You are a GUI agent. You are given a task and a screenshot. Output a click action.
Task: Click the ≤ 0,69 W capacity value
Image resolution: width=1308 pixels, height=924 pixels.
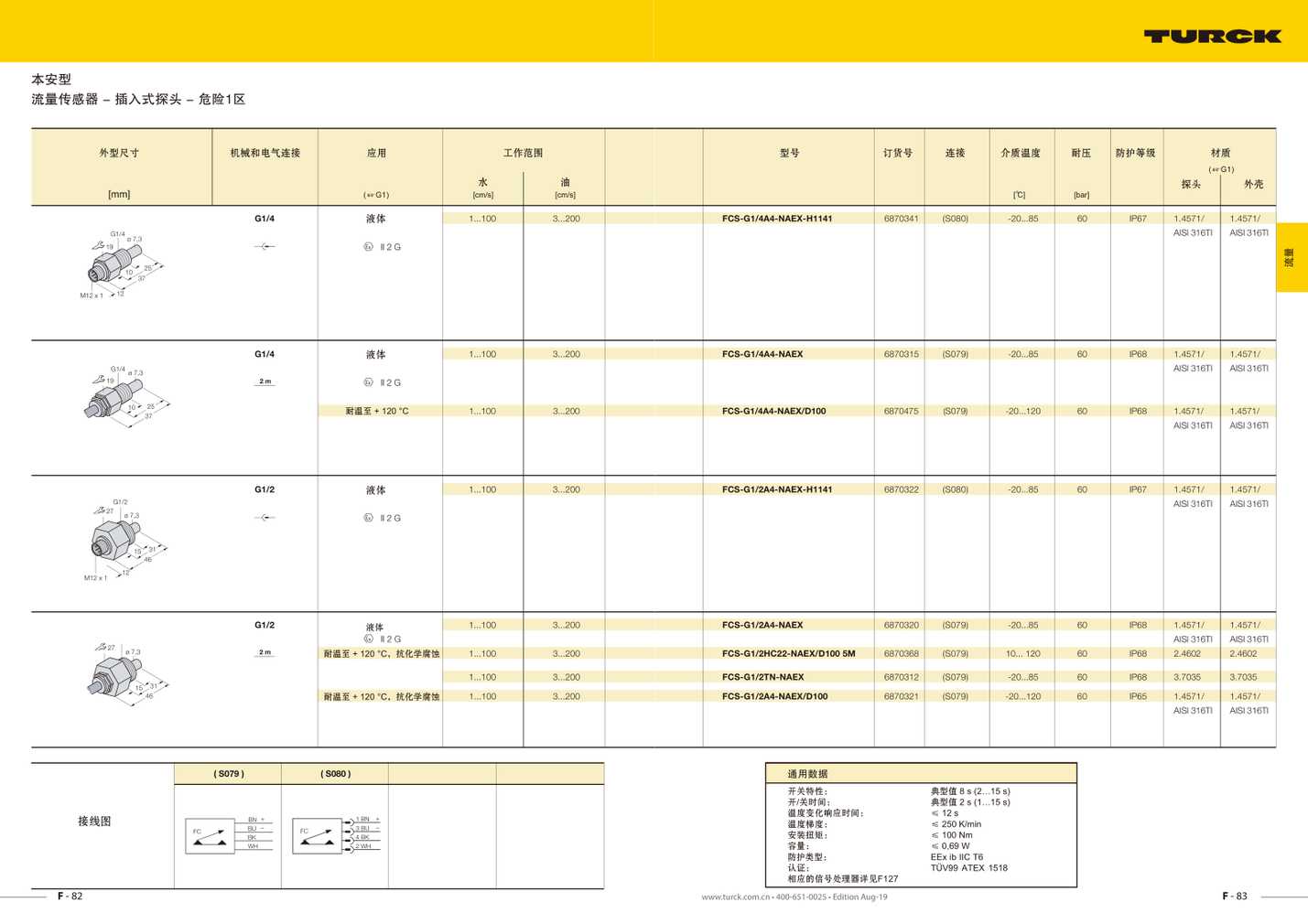pyautogui.click(x=951, y=846)
